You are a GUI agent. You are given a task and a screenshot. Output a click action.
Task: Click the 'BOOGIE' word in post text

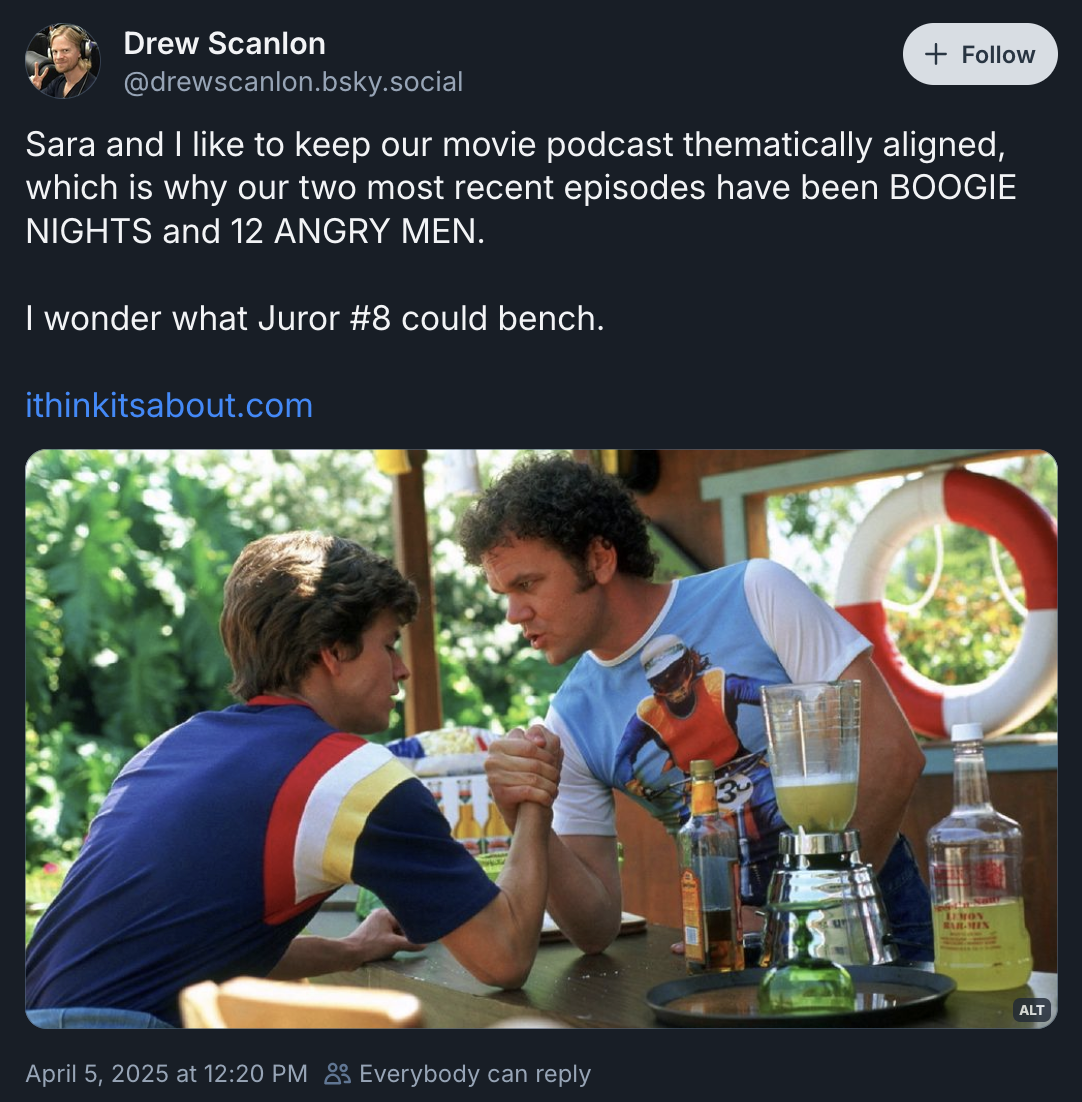click(x=953, y=188)
